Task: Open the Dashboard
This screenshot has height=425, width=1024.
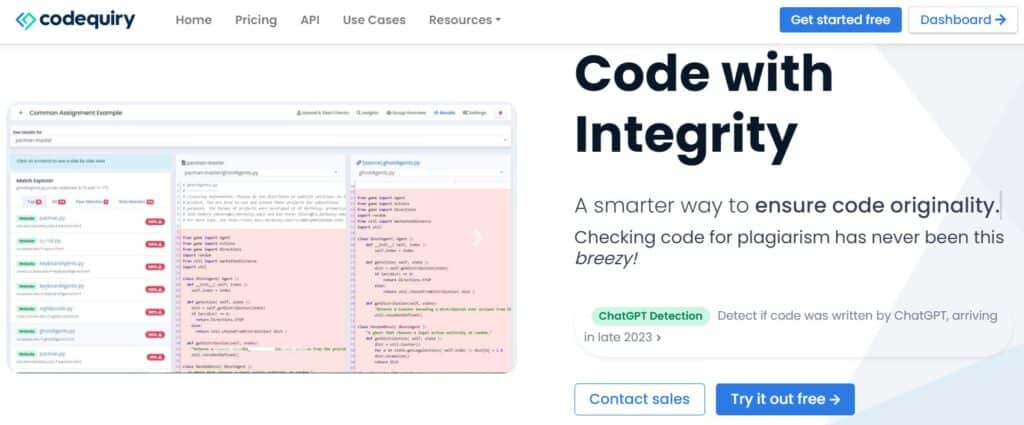Action: click(963, 20)
